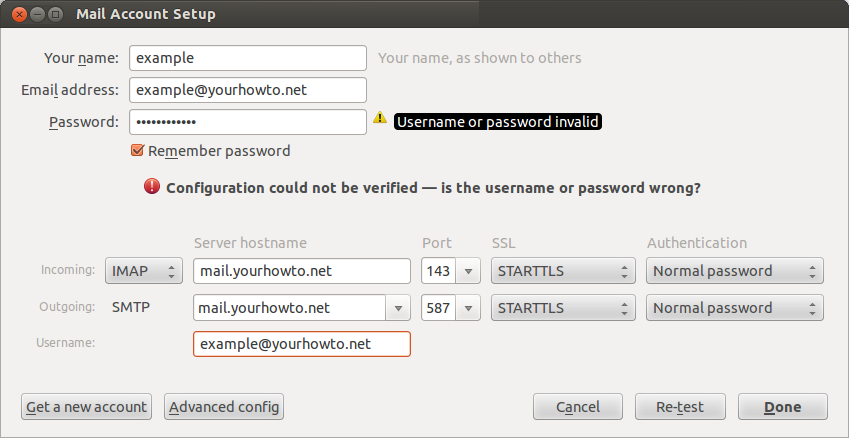The image size is (849, 438).
Task: Click the red error icon before configuration message
Action: 152,187
